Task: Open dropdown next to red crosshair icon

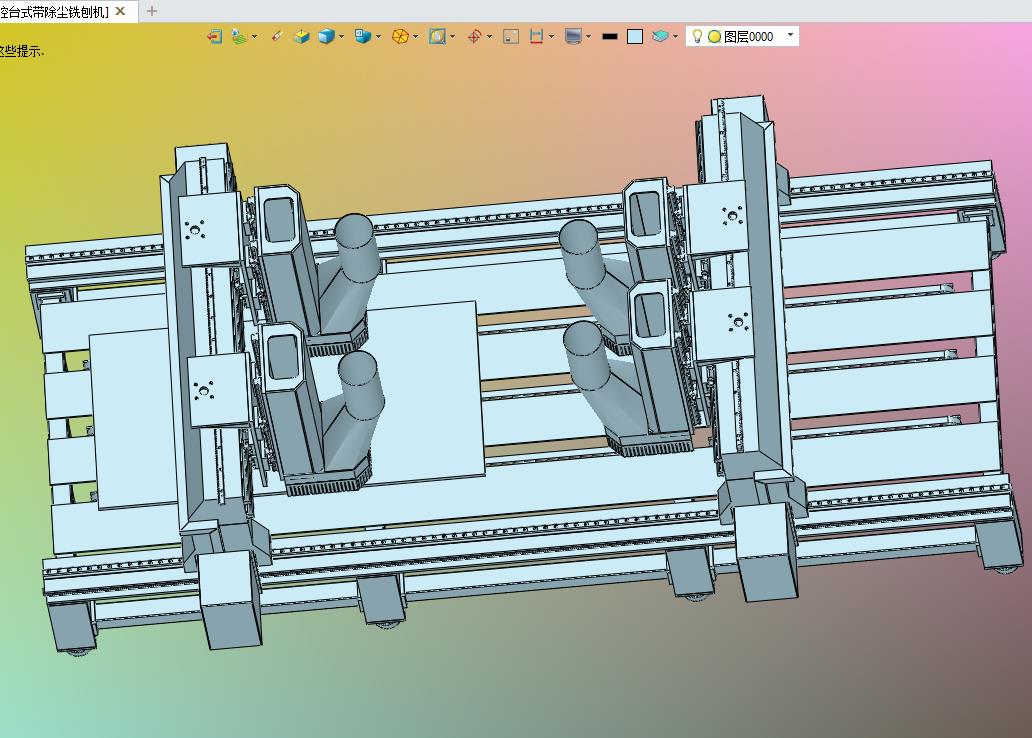Action: tap(489, 36)
